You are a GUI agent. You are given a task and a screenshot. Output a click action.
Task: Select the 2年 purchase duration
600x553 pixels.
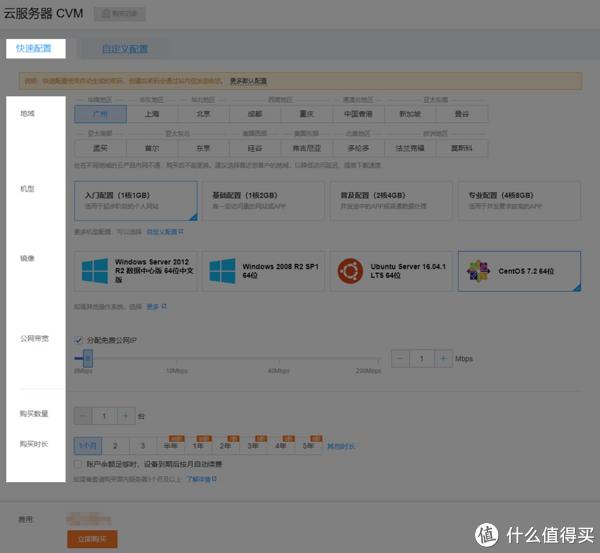pyautogui.click(x=226, y=446)
